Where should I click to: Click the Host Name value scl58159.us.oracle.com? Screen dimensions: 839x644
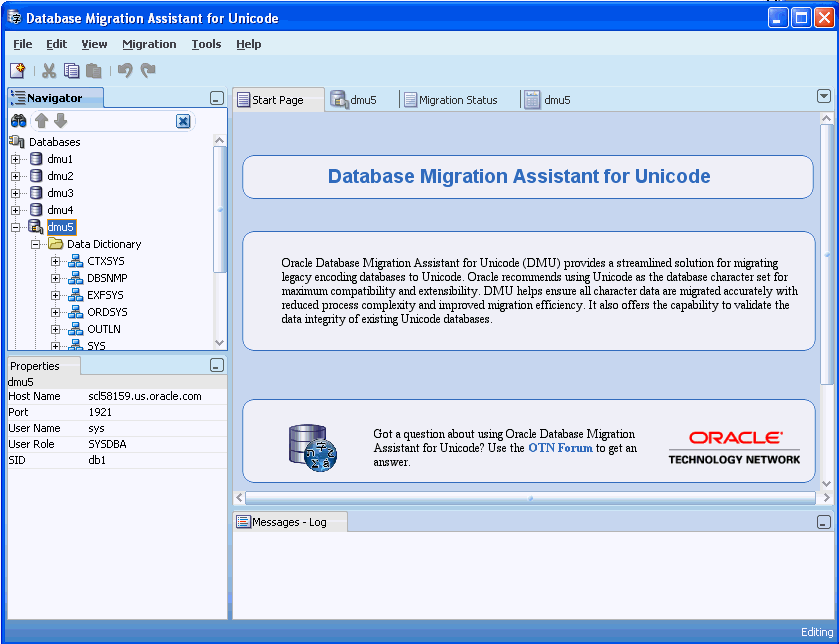pos(145,396)
